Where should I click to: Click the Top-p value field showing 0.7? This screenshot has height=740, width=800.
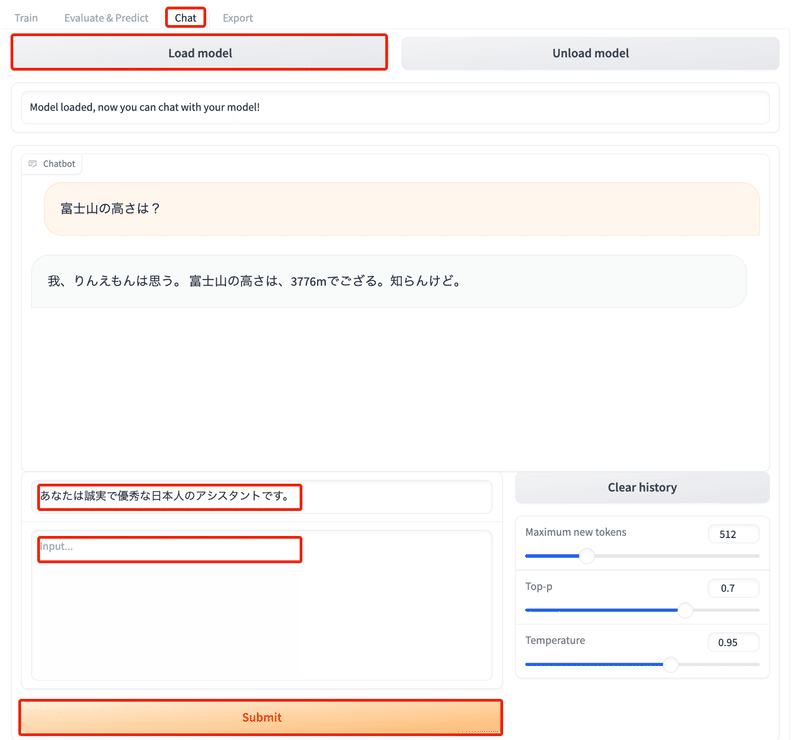click(733, 587)
